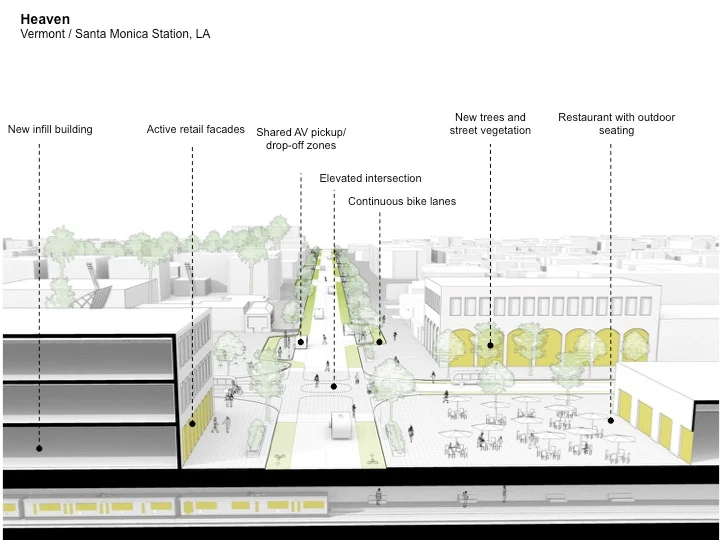Click the "Heaven" title text
Screen dimensions: 720x540
click(x=45, y=18)
